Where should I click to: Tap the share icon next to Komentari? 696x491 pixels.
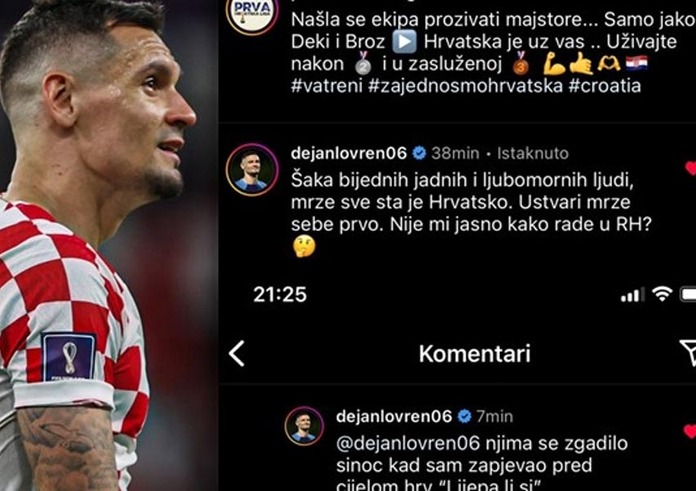[x=688, y=353]
